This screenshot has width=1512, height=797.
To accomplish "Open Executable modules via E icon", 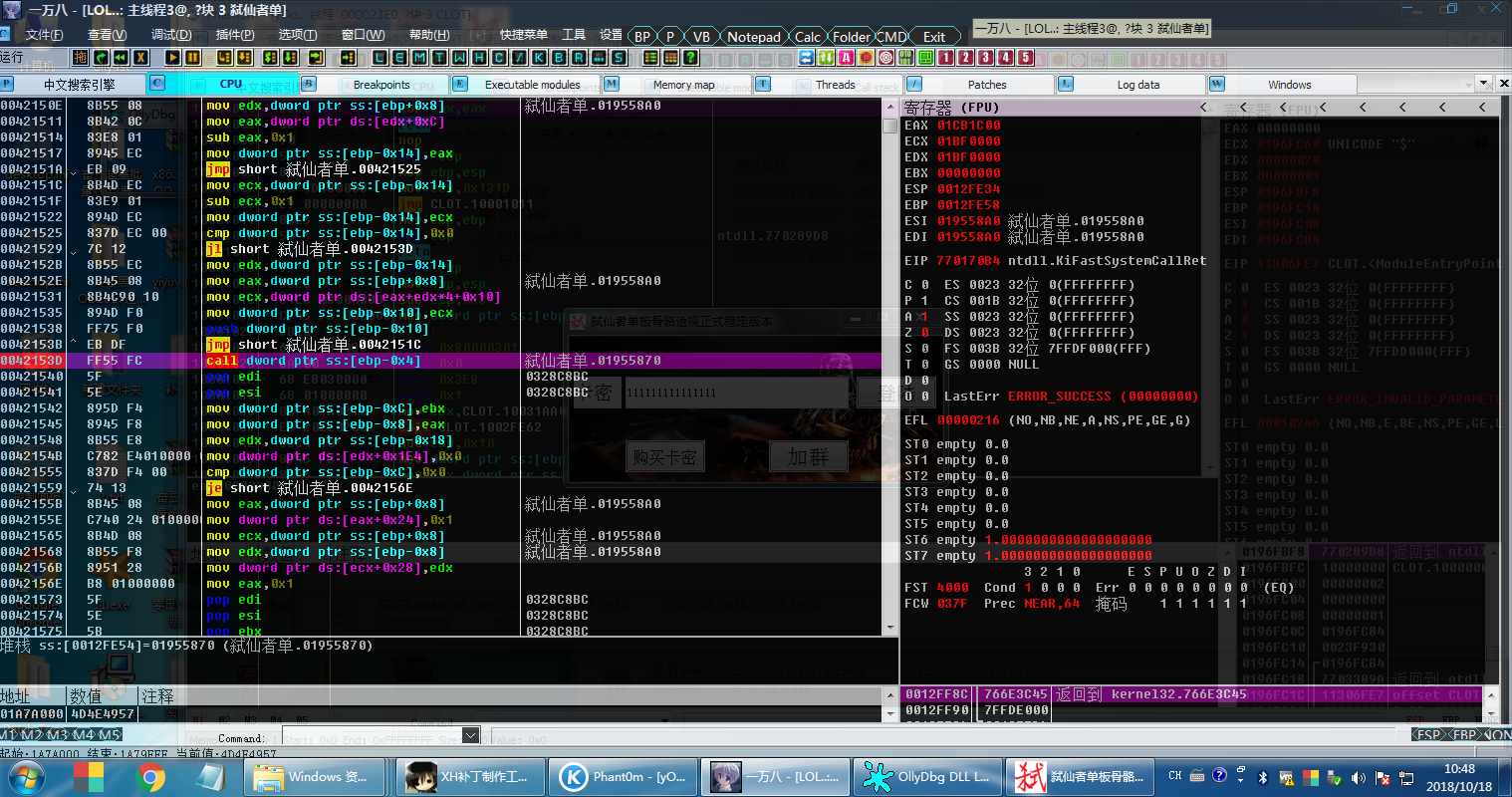I will [398, 58].
